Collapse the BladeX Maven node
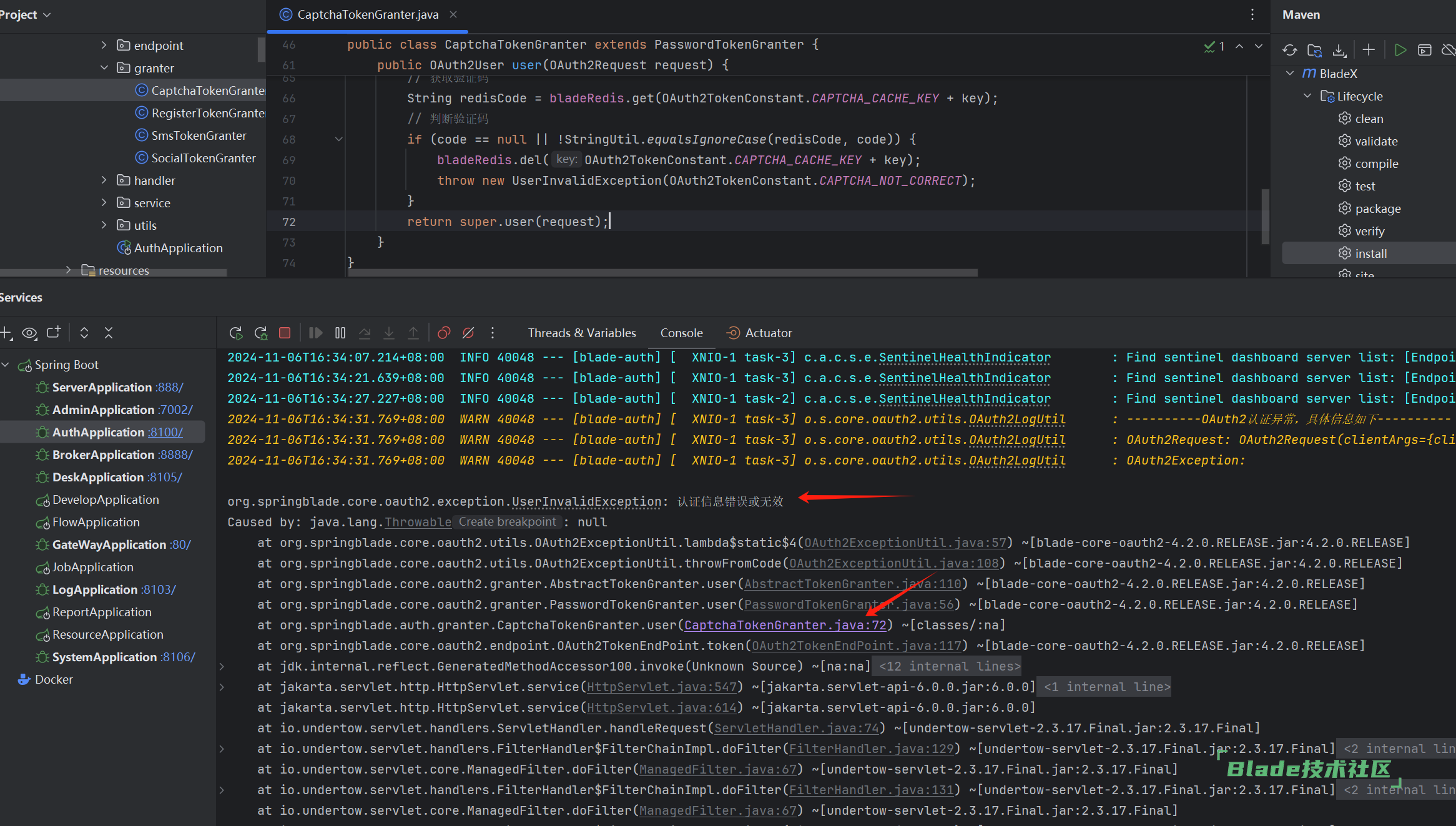Screen dimensions: 1456x826 pyautogui.click(x=1290, y=74)
